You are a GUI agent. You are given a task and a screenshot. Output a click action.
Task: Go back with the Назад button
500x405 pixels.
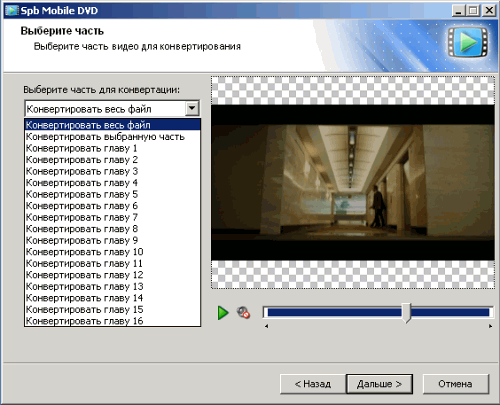[313, 384]
